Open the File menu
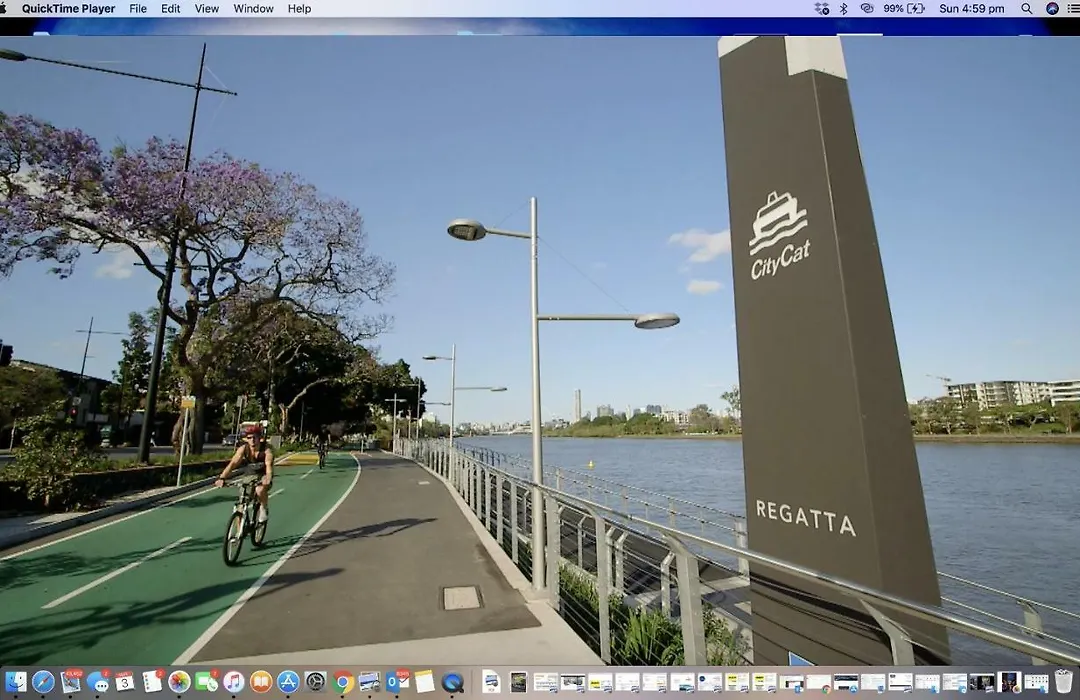The height and width of the screenshot is (700, 1080). click(138, 8)
